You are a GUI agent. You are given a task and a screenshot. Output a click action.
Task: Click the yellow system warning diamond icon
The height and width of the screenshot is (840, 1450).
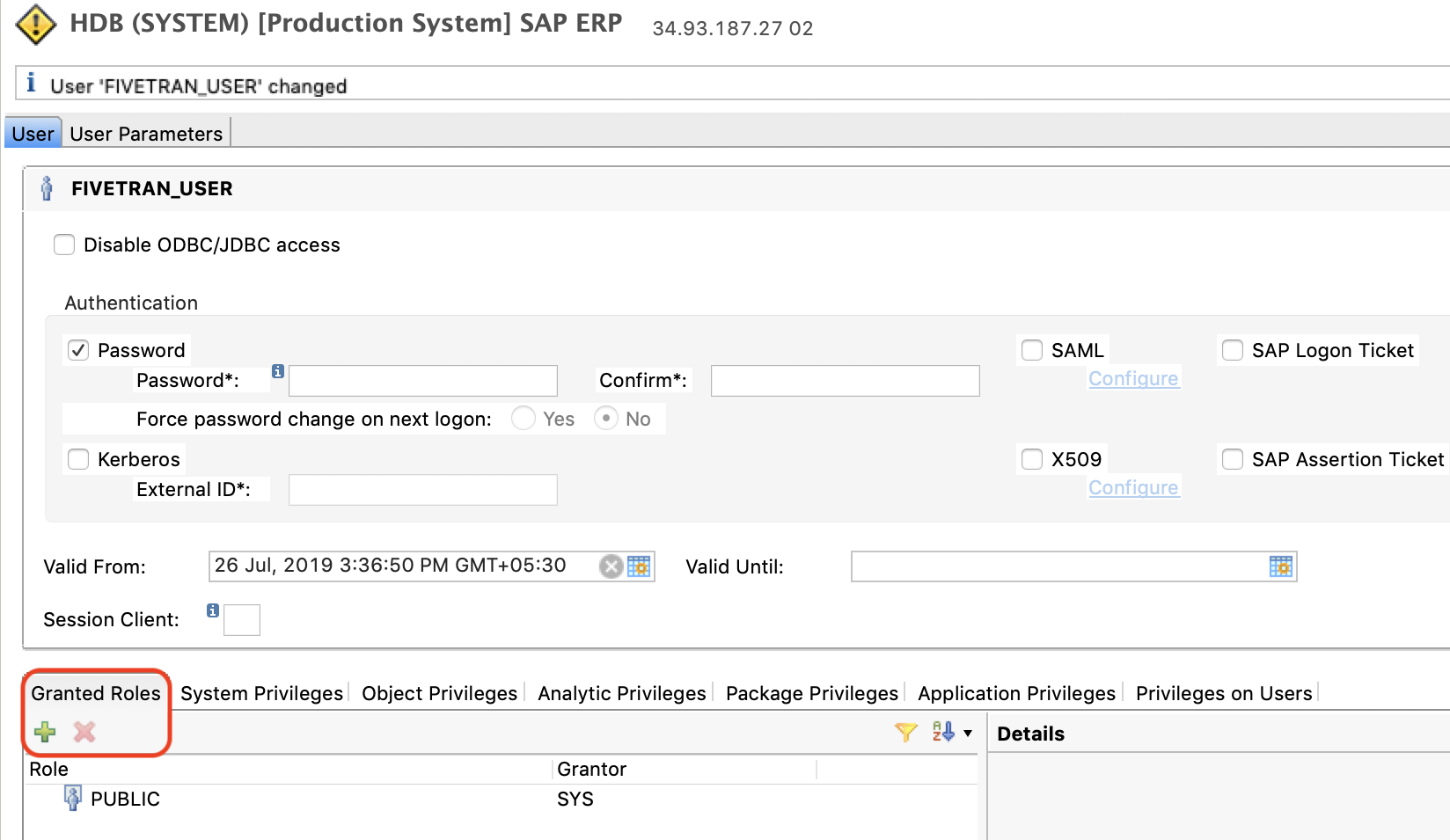click(x=36, y=25)
